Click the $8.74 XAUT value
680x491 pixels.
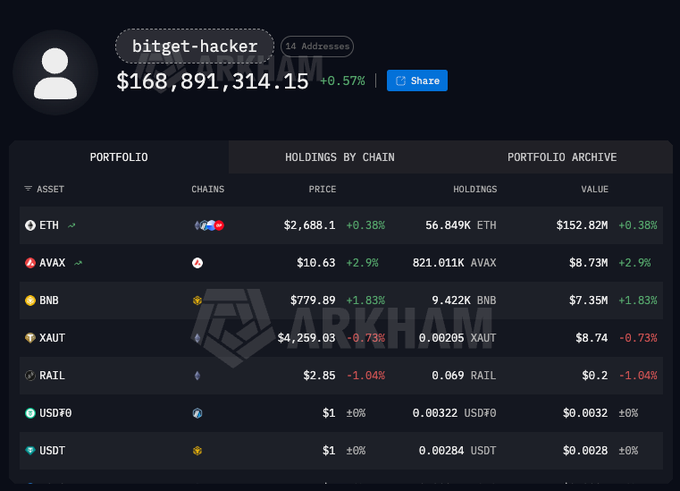[x=592, y=338]
